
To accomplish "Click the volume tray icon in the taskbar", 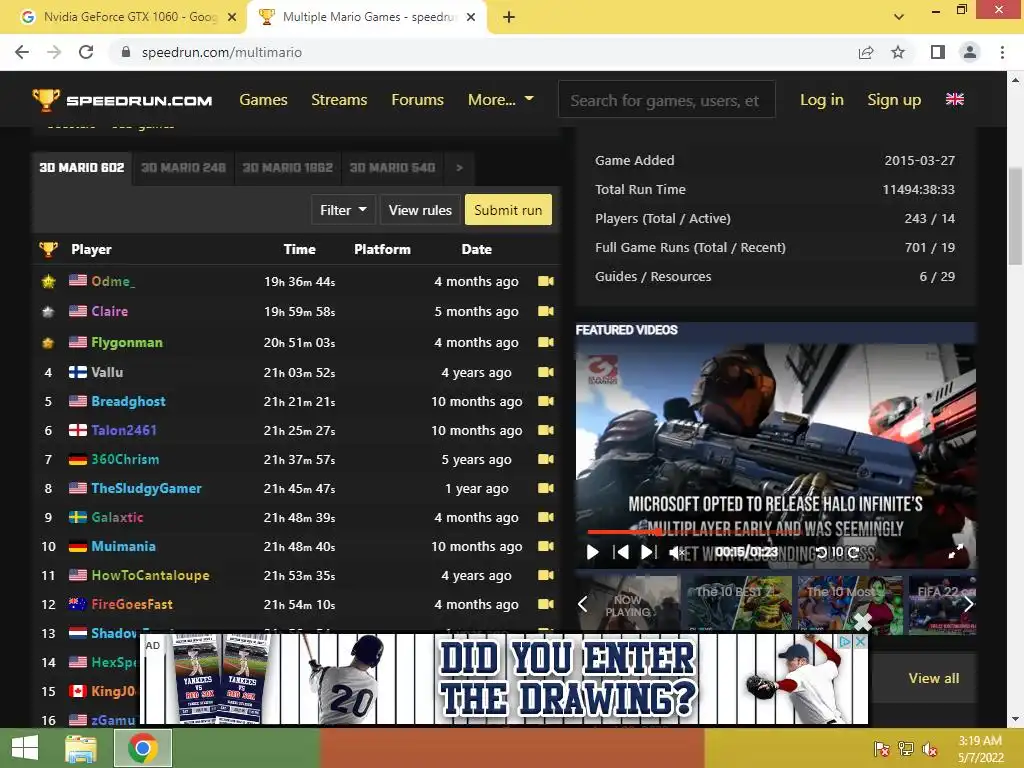I will [x=929, y=749].
